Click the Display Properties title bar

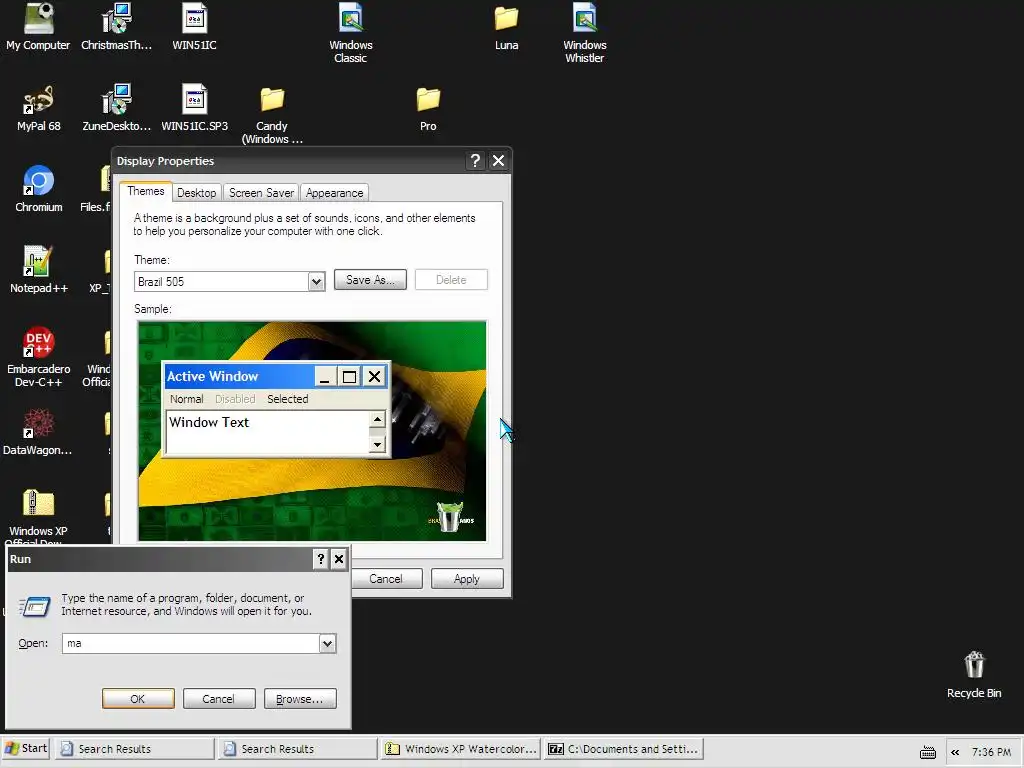pyautogui.click(x=291, y=161)
